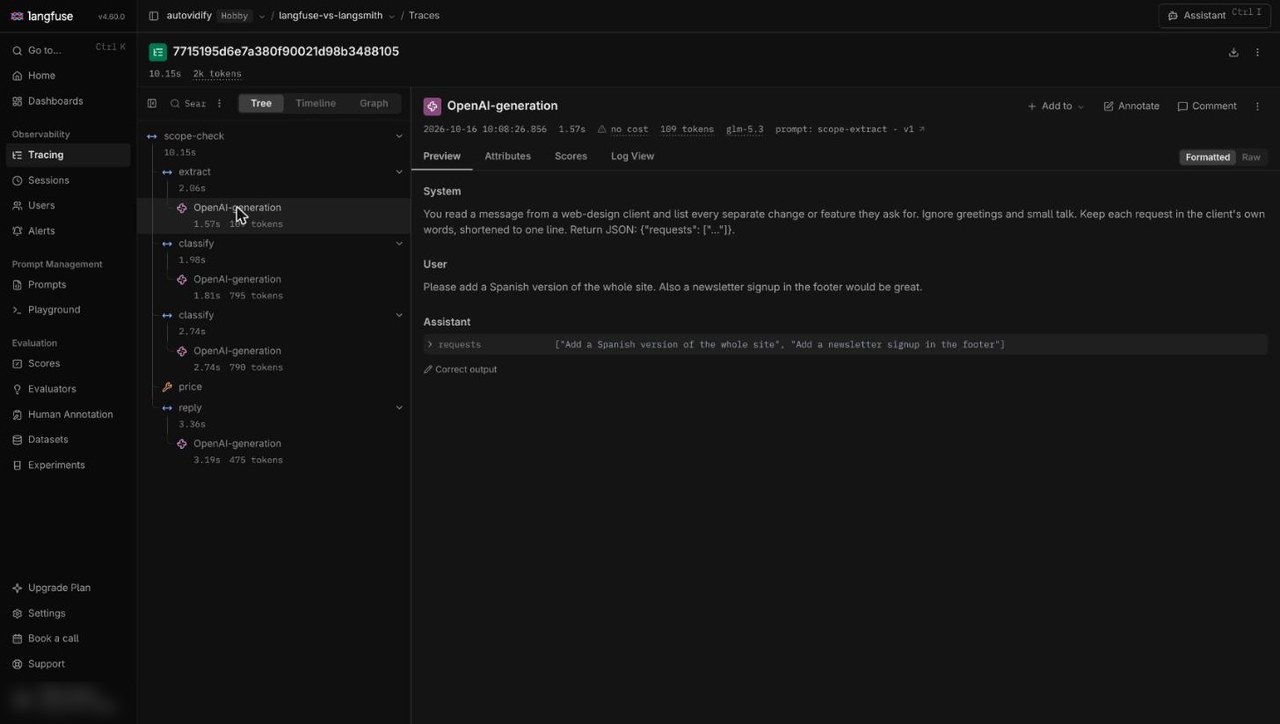Switch trace view to Timeline

[x=315, y=103]
